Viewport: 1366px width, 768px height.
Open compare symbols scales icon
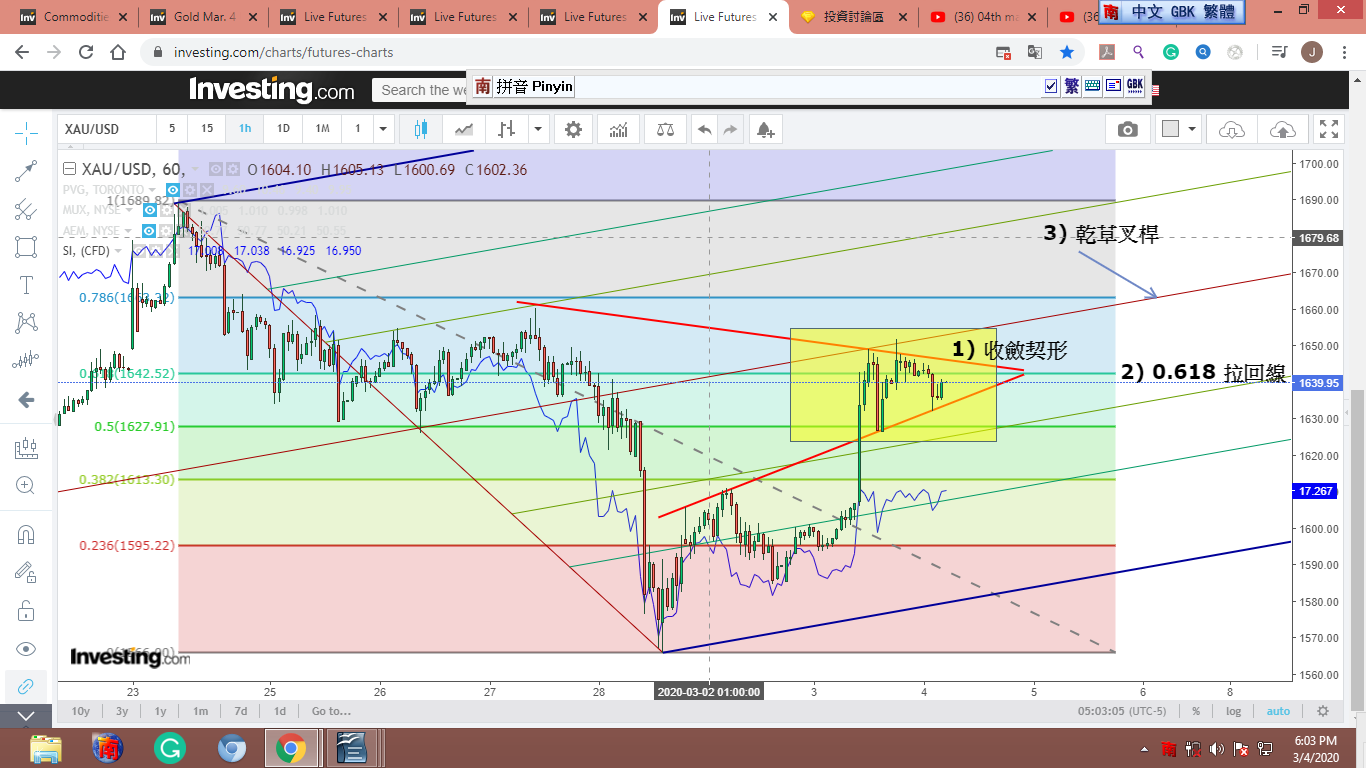tap(664, 129)
